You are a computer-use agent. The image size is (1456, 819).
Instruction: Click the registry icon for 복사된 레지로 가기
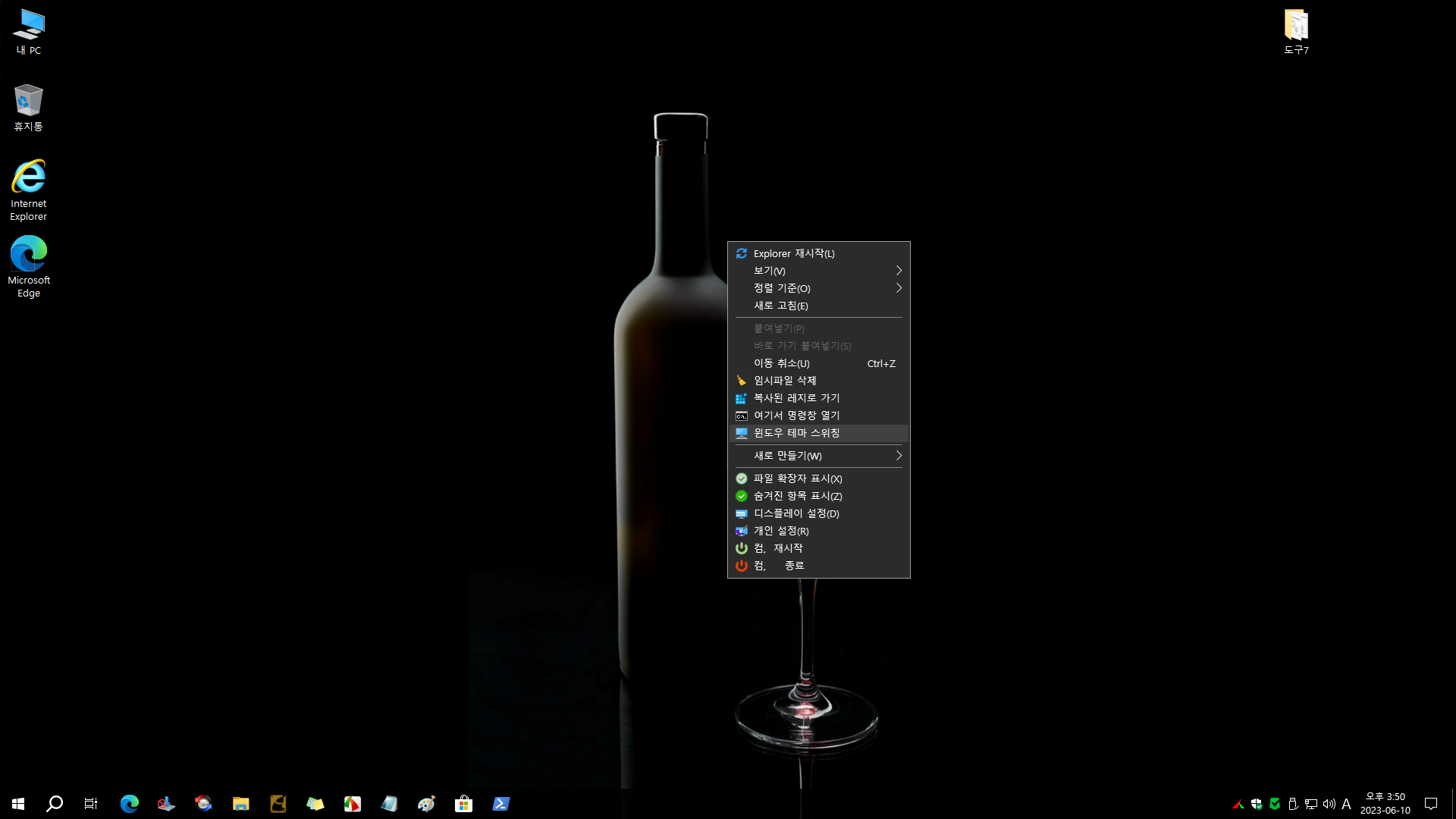[x=742, y=398]
